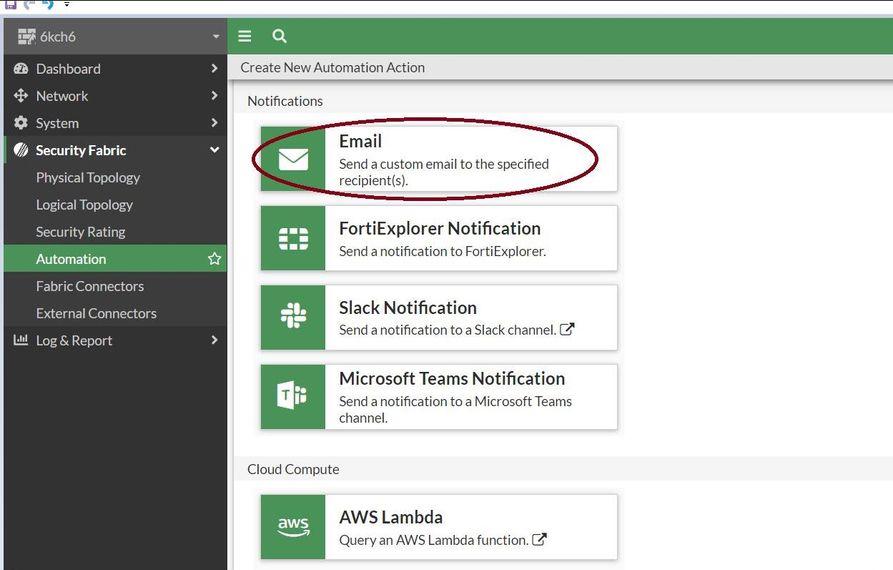This screenshot has height=570, width=893.
Task: Toggle the Automation favorite star
Action: pyautogui.click(x=214, y=259)
